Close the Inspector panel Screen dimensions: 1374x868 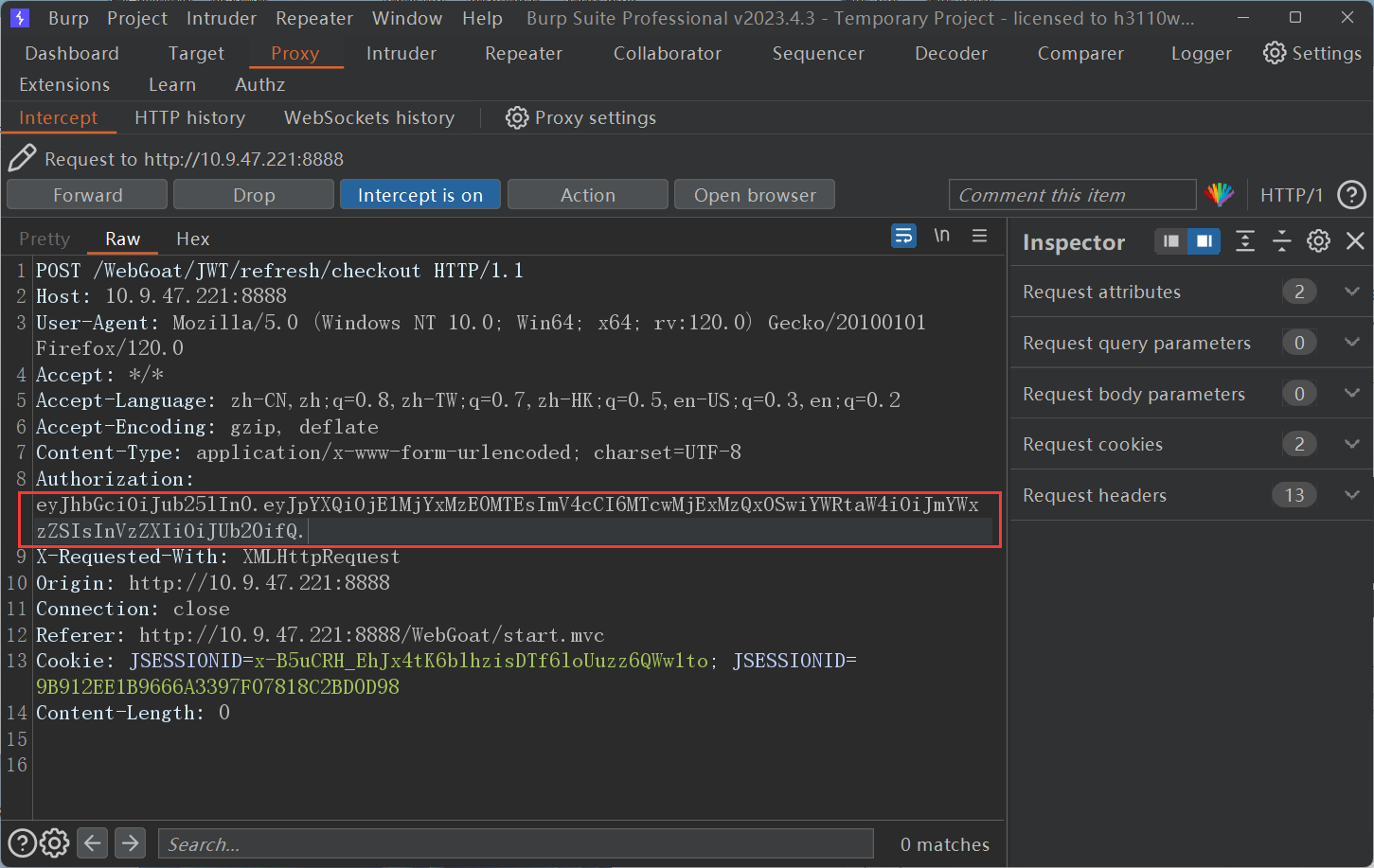1355,241
